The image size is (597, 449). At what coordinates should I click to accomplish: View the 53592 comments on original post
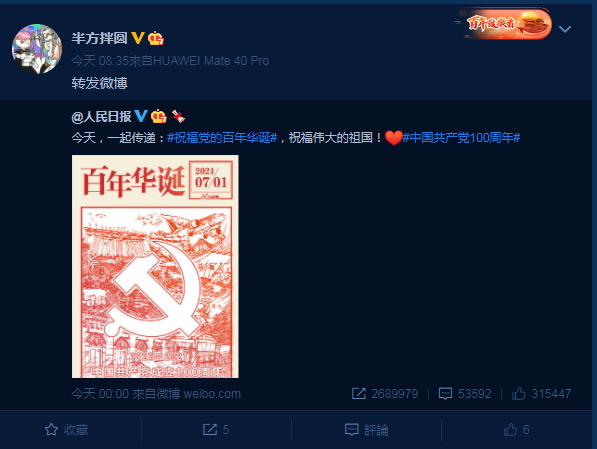click(465, 393)
